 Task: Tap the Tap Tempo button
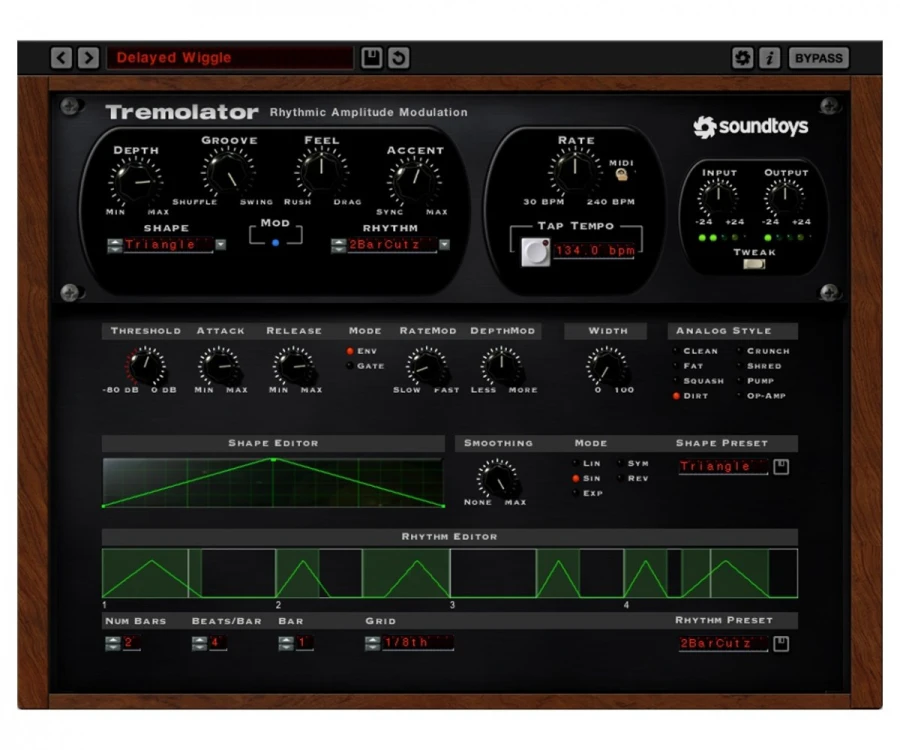tap(536, 252)
